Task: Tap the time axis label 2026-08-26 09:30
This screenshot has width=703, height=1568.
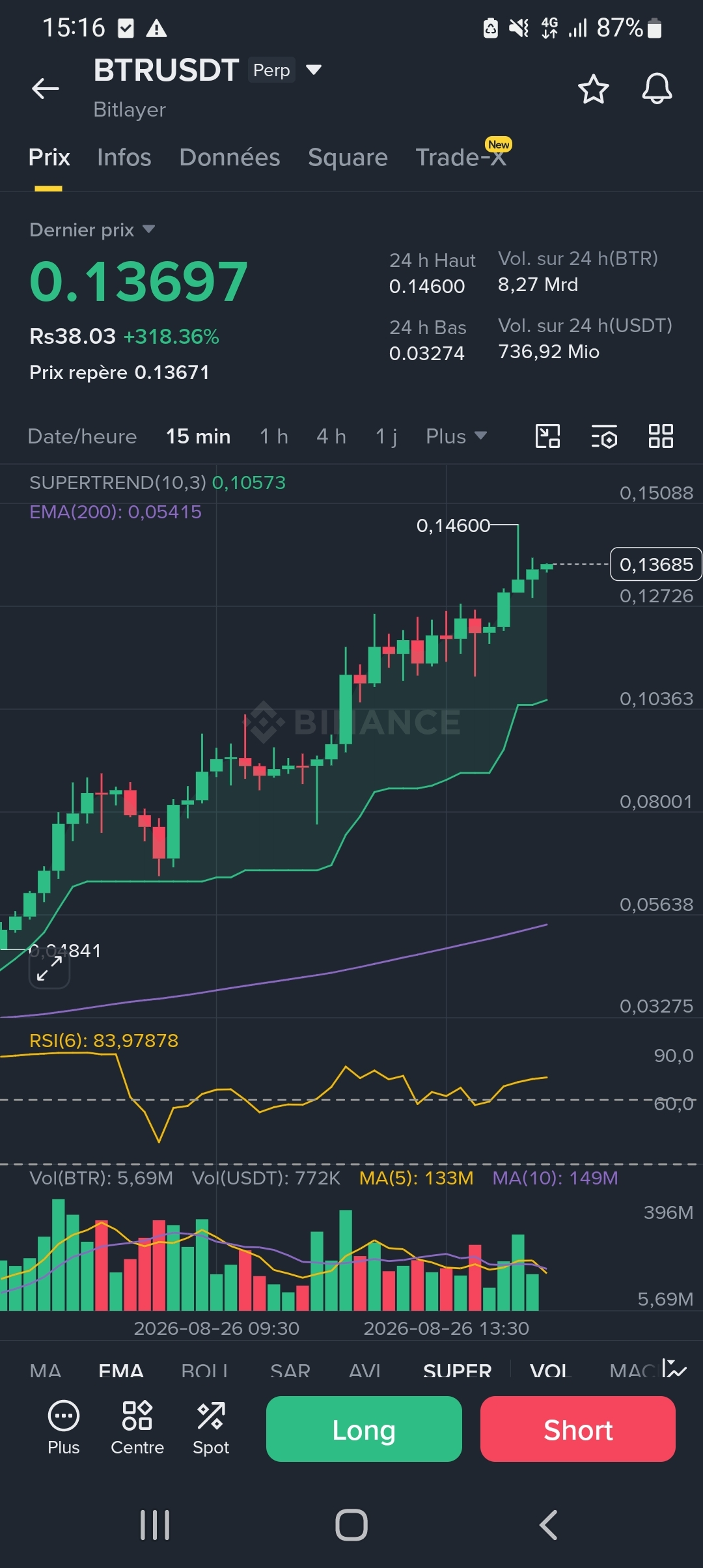Action: (217, 1328)
